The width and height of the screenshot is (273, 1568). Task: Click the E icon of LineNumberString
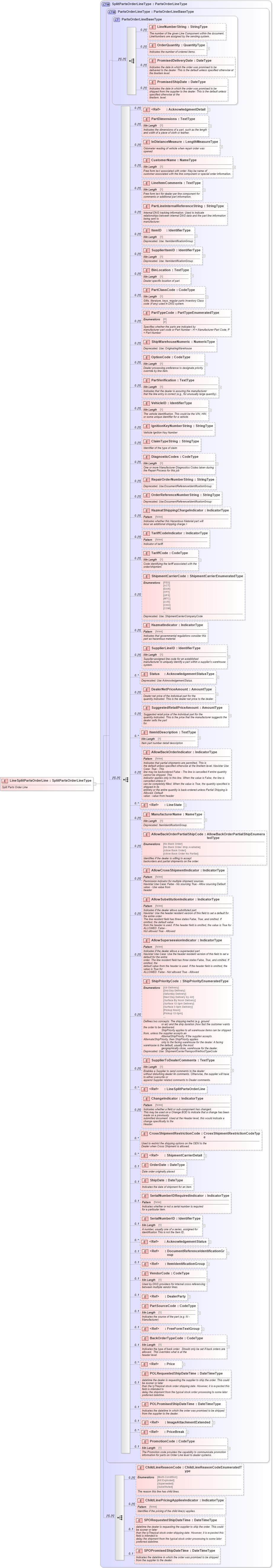[153, 27]
